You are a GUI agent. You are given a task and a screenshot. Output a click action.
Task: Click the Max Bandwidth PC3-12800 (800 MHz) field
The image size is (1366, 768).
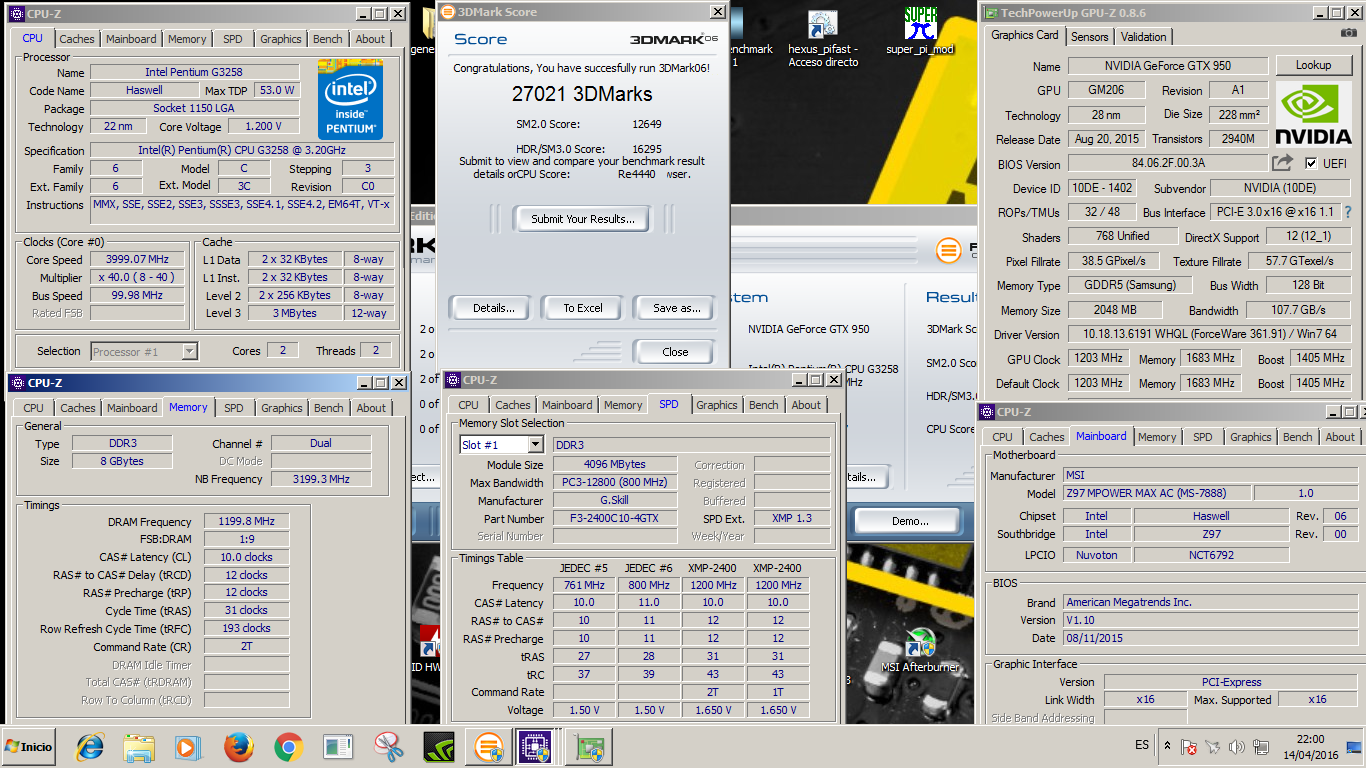point(615,483)
